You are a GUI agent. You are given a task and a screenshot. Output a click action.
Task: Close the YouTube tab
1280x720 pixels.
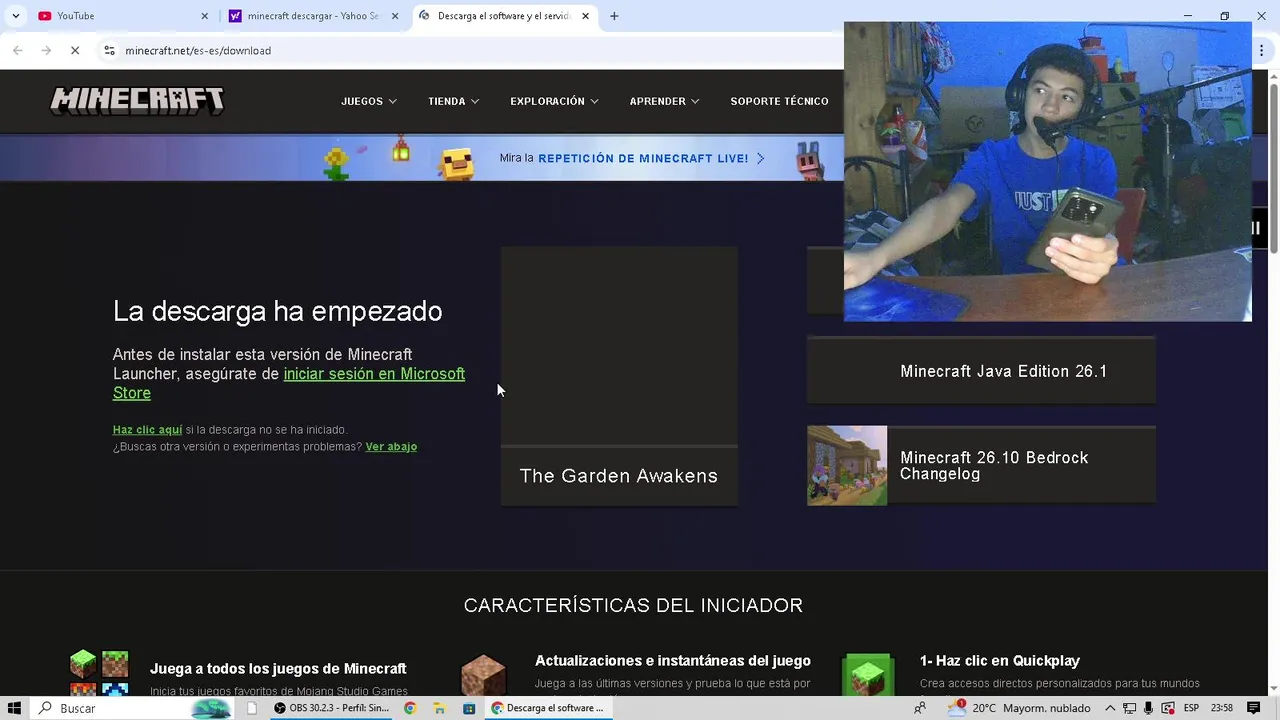[x=205, y=16]
